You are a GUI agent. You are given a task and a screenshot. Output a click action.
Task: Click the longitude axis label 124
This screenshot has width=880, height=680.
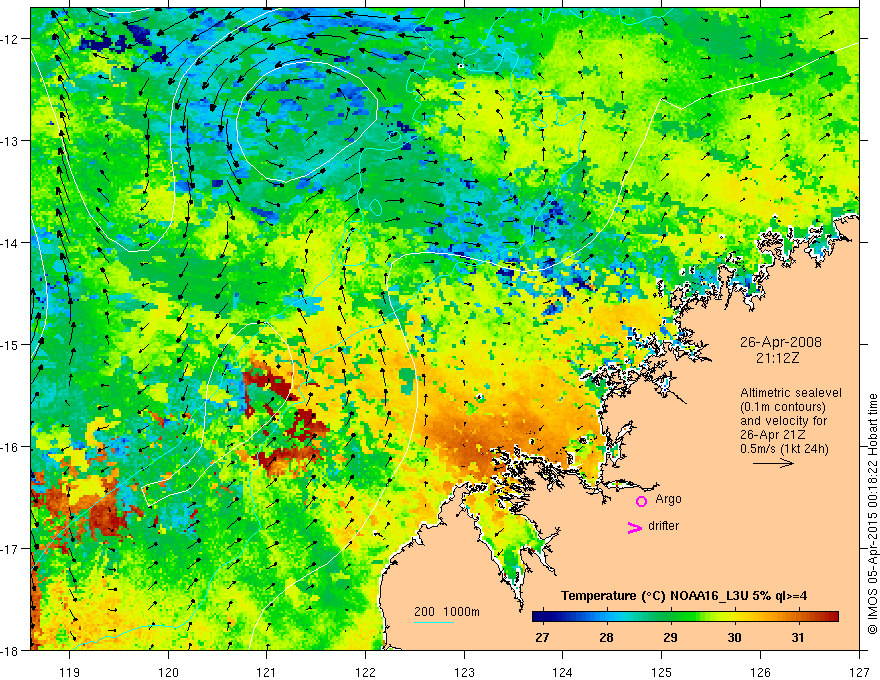point(563,672)
